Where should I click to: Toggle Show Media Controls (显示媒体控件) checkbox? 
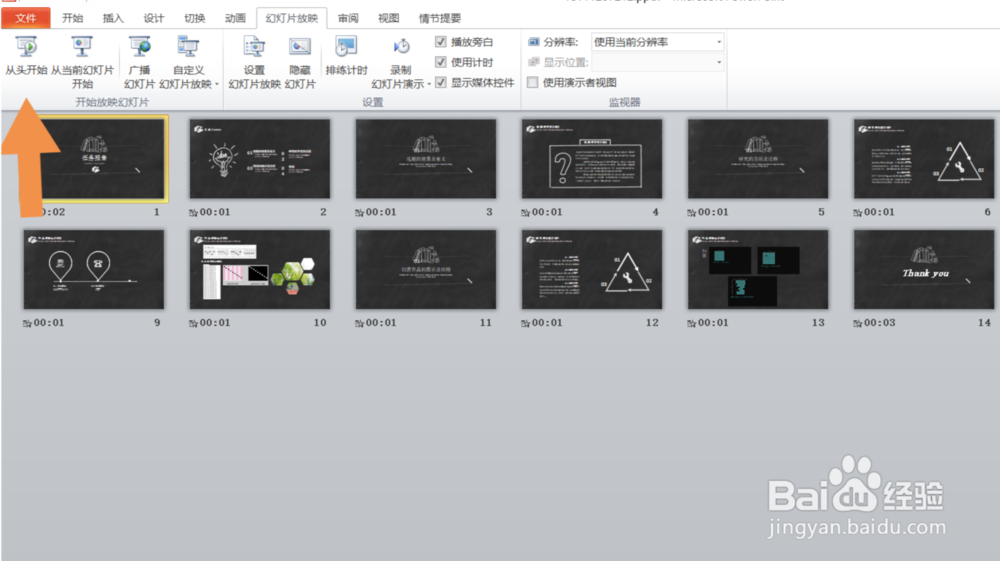pyautogui.click(x=441, y=82)
